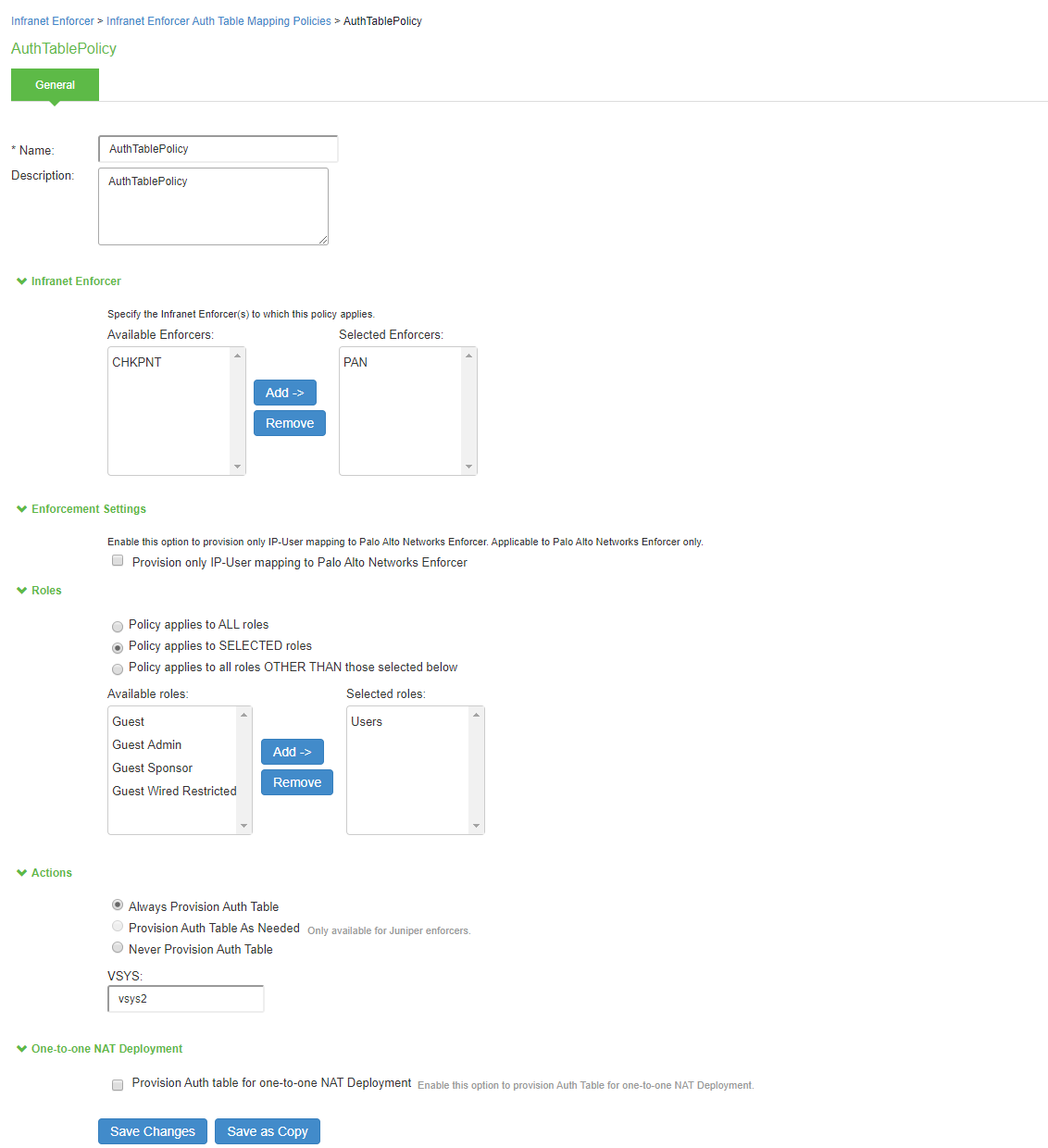Choose Provision Auth Table As Needed
This screenshot has width=1048, height=1148.
tap(118, 926)
